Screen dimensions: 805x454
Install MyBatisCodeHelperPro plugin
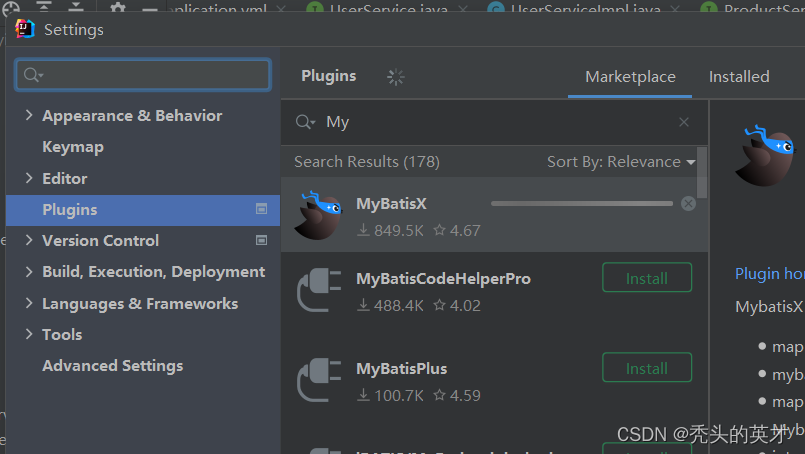click(x=647, y=278)
